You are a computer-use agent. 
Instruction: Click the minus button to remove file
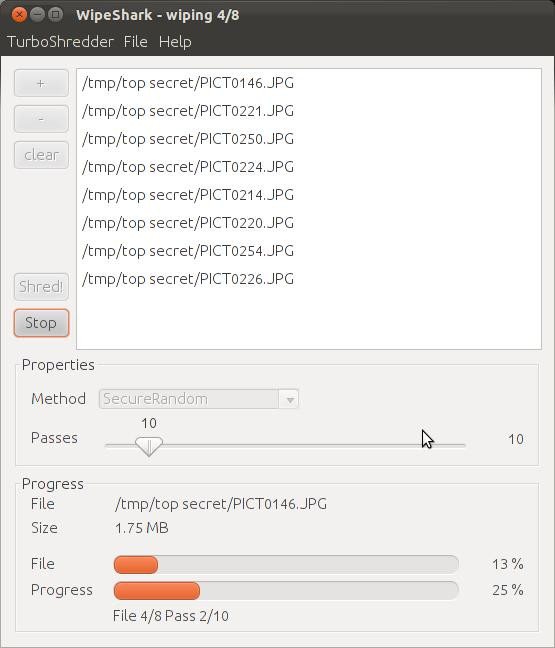[x=41, y=119]
